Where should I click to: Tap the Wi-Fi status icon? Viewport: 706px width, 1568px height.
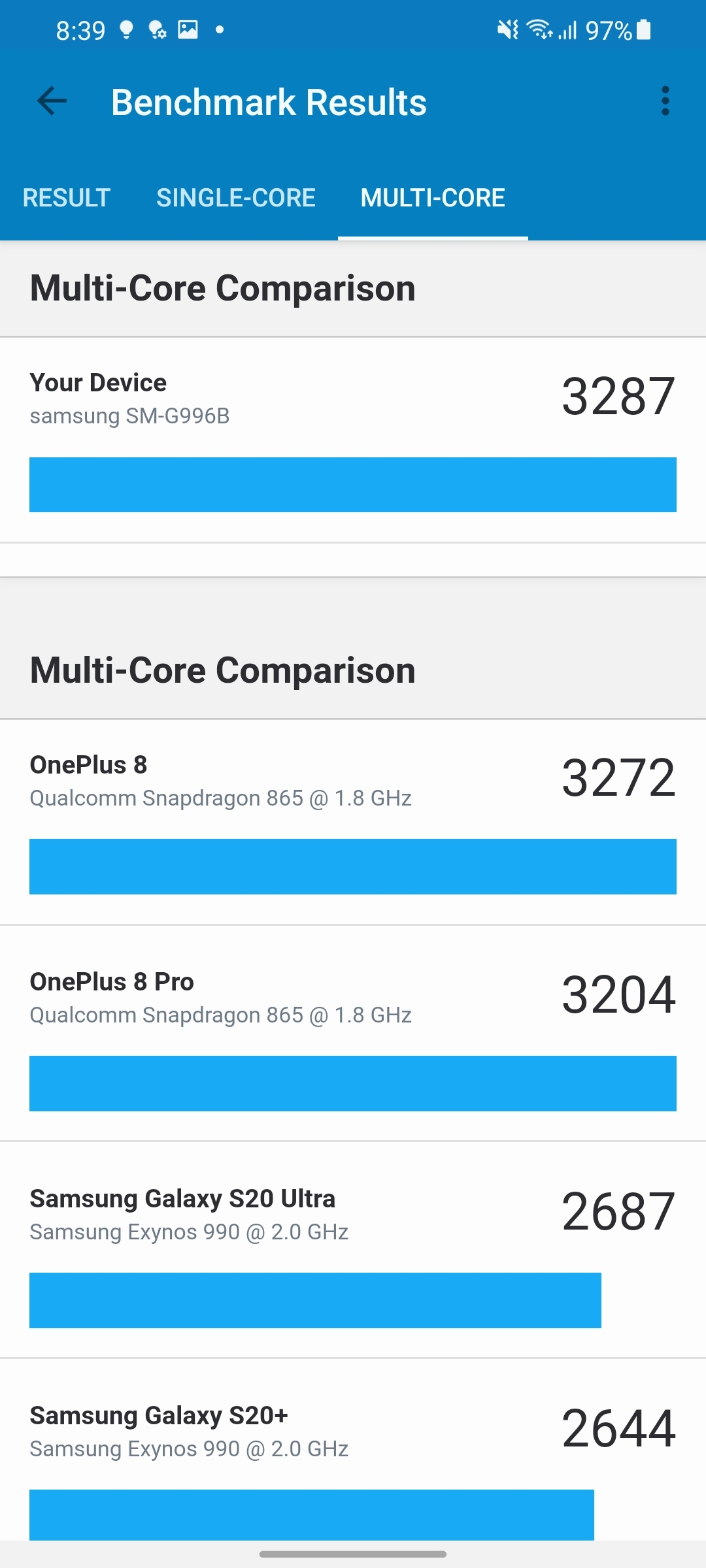(x=539, y=30)
